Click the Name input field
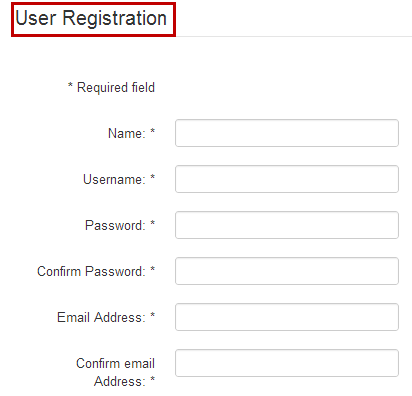The height and width of the screenshot is (396, 412). point(287,133)
